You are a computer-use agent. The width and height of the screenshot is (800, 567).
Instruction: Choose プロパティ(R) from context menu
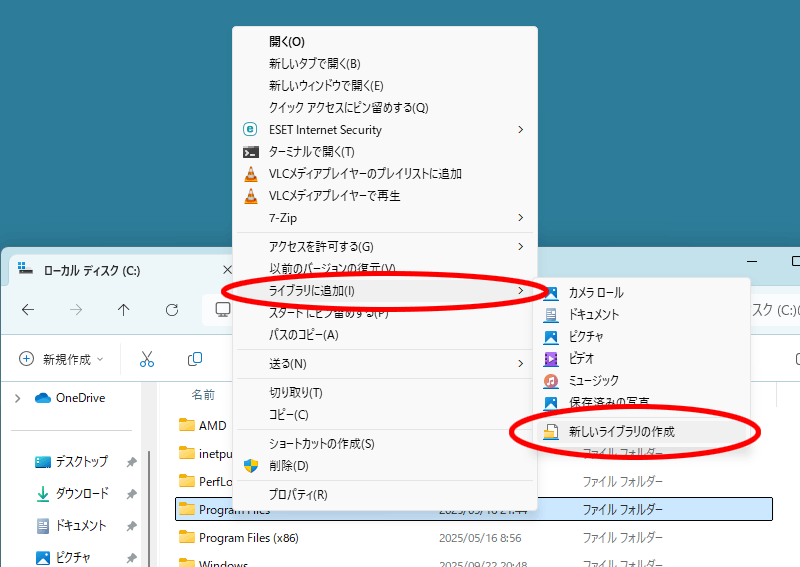tap(298, 494)
